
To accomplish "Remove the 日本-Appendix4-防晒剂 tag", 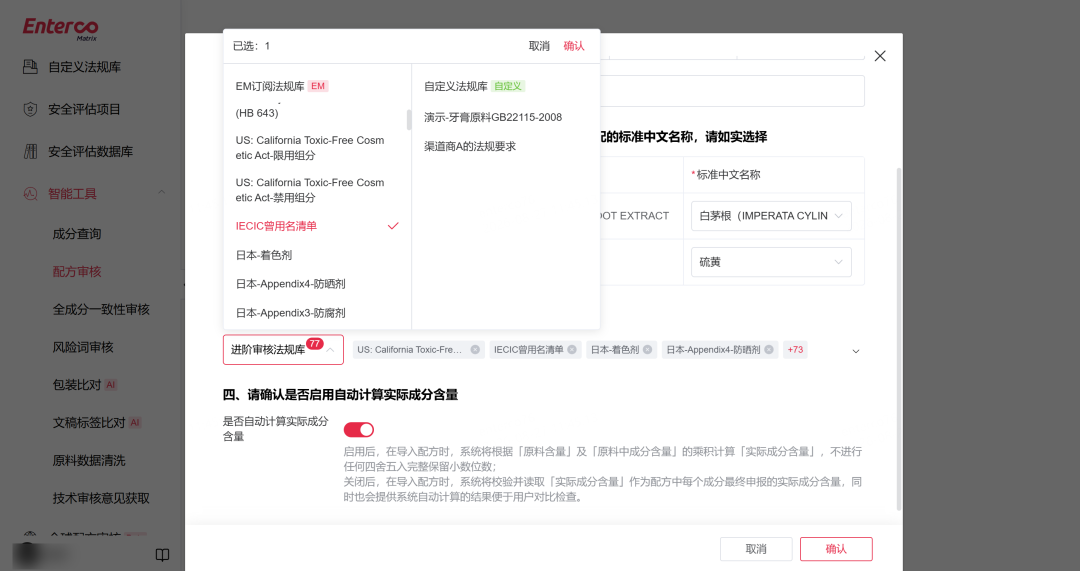I will pyautogui.click(x=769, y=350).
